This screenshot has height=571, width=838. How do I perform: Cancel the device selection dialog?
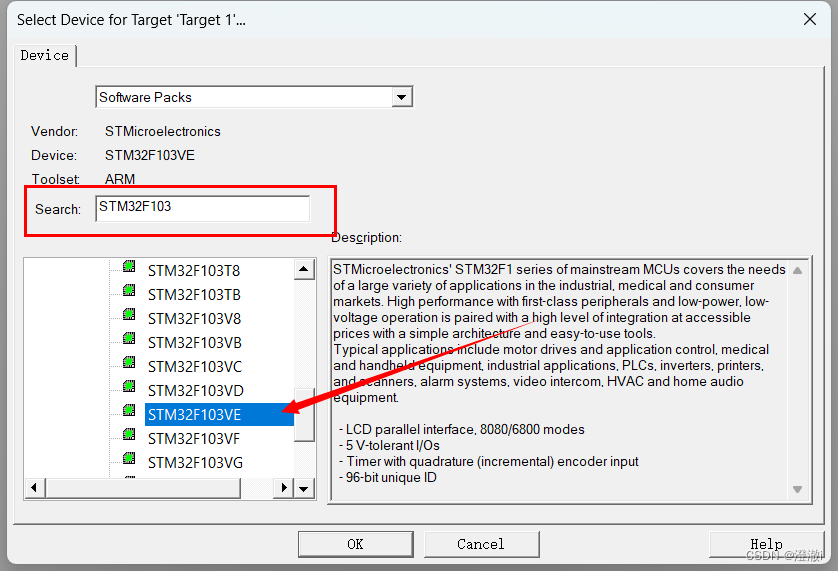(481, 544)
